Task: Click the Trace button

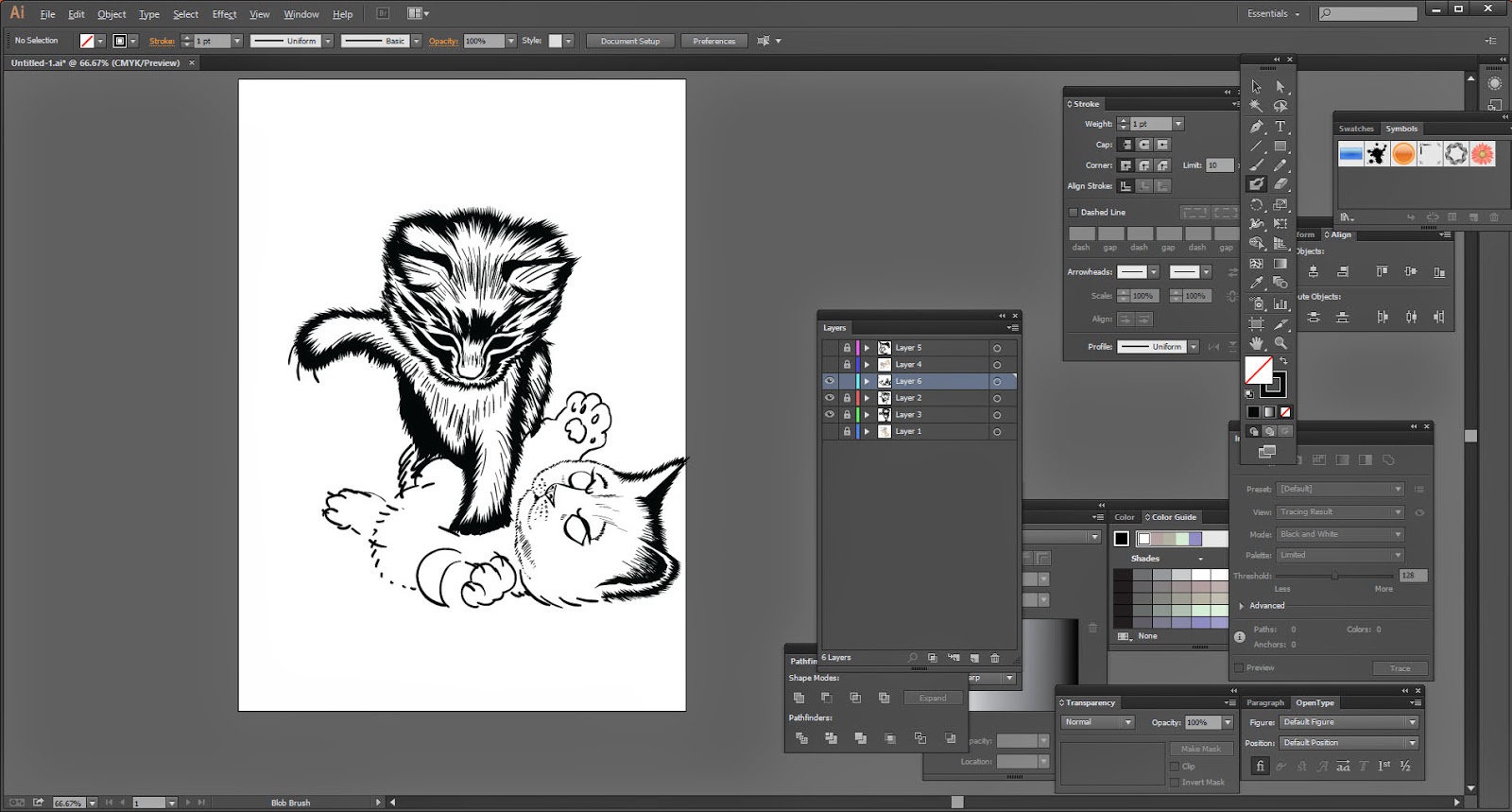Action: (x=1400, y=668)
